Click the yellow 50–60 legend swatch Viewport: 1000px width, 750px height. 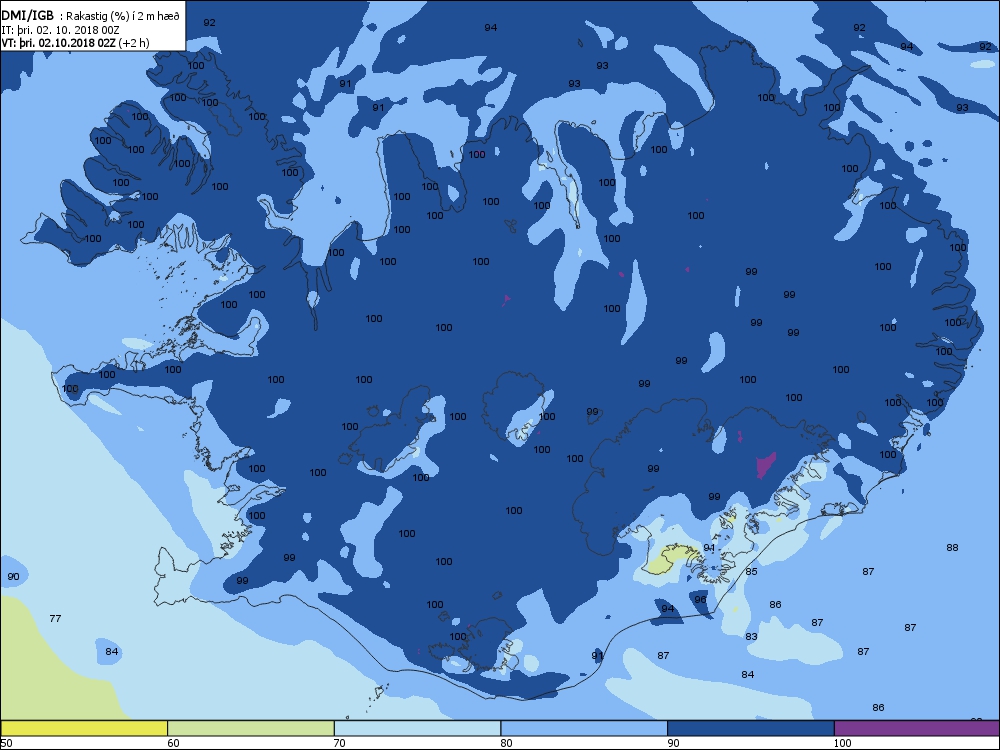coord(84,728)
